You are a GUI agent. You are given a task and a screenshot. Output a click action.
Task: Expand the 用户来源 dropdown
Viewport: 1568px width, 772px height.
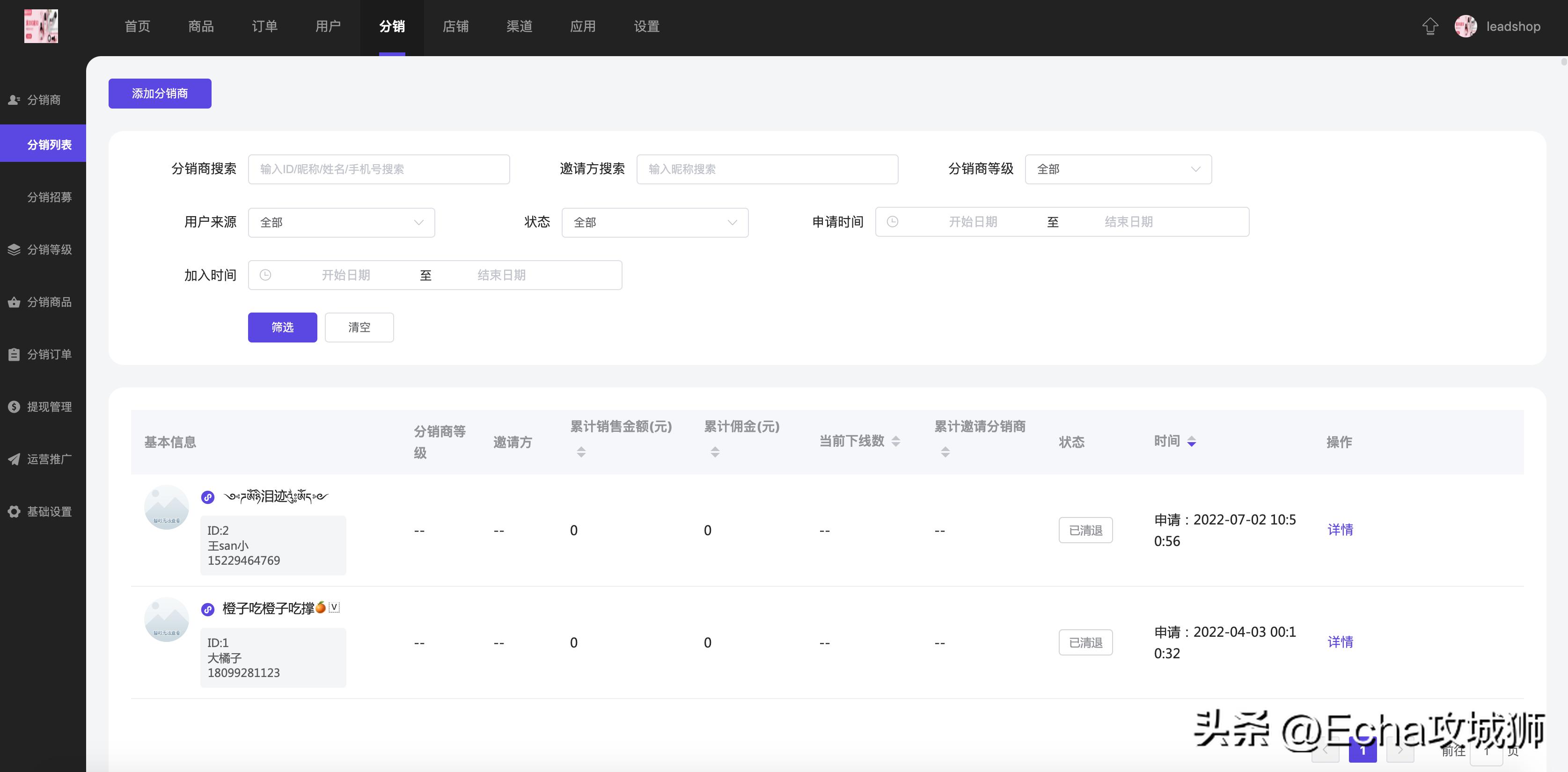(341, 223)
